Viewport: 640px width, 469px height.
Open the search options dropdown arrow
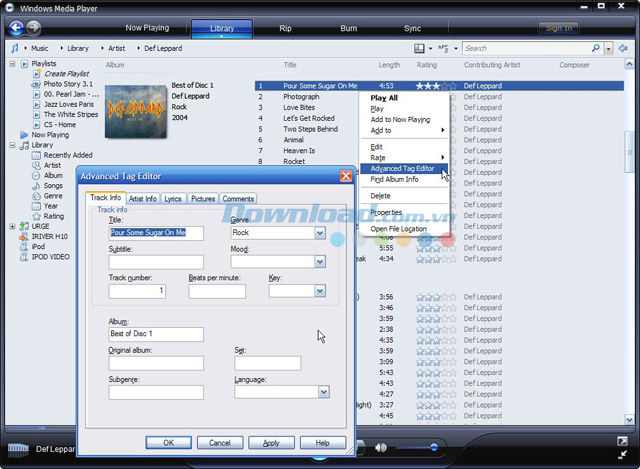point(608,49)
